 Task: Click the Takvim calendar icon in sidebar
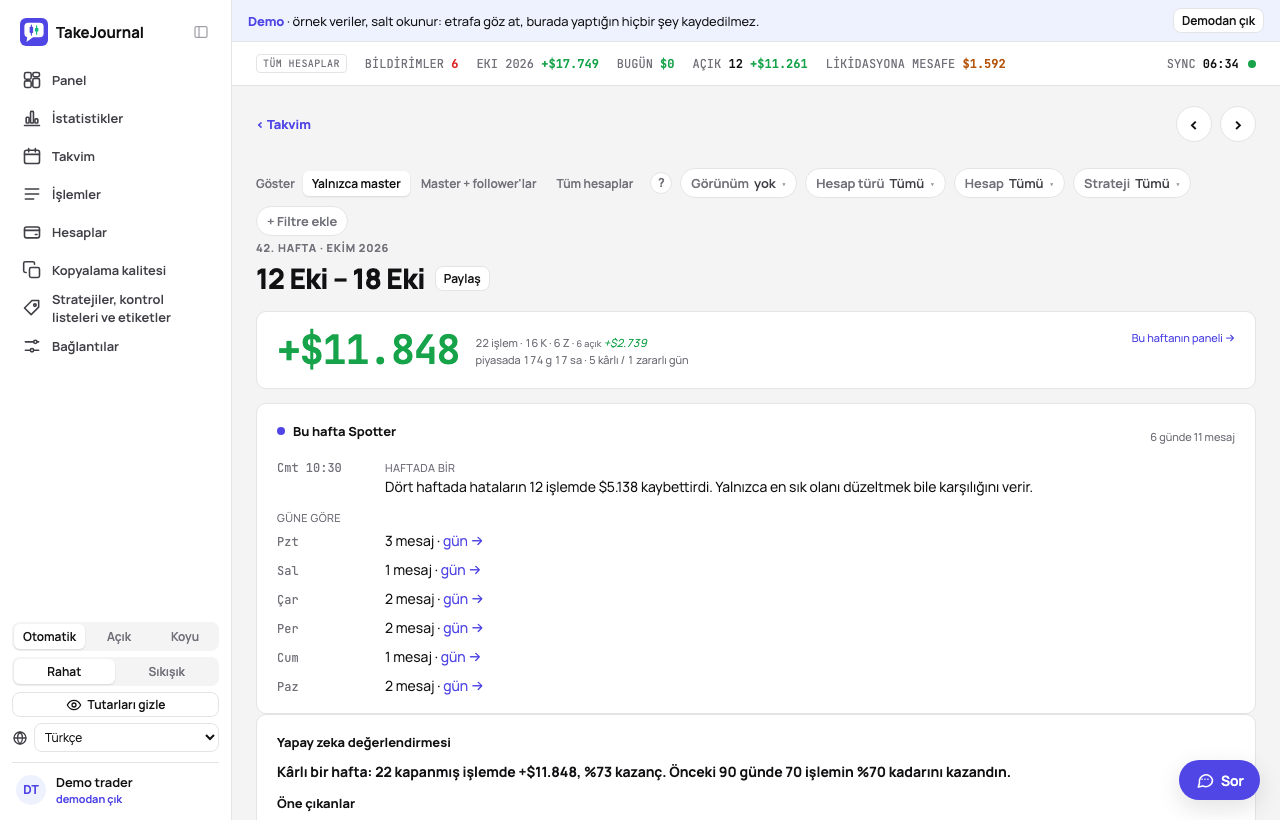32,156
